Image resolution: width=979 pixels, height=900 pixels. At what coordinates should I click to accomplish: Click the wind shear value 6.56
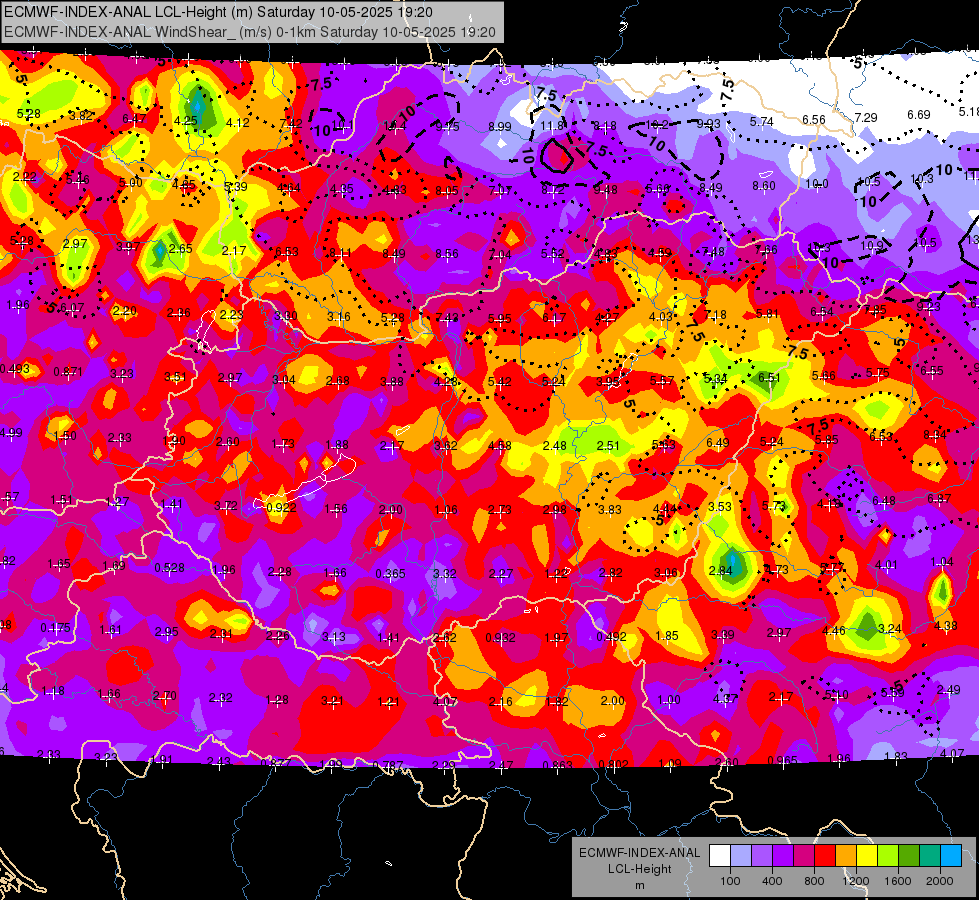(814, 119)
